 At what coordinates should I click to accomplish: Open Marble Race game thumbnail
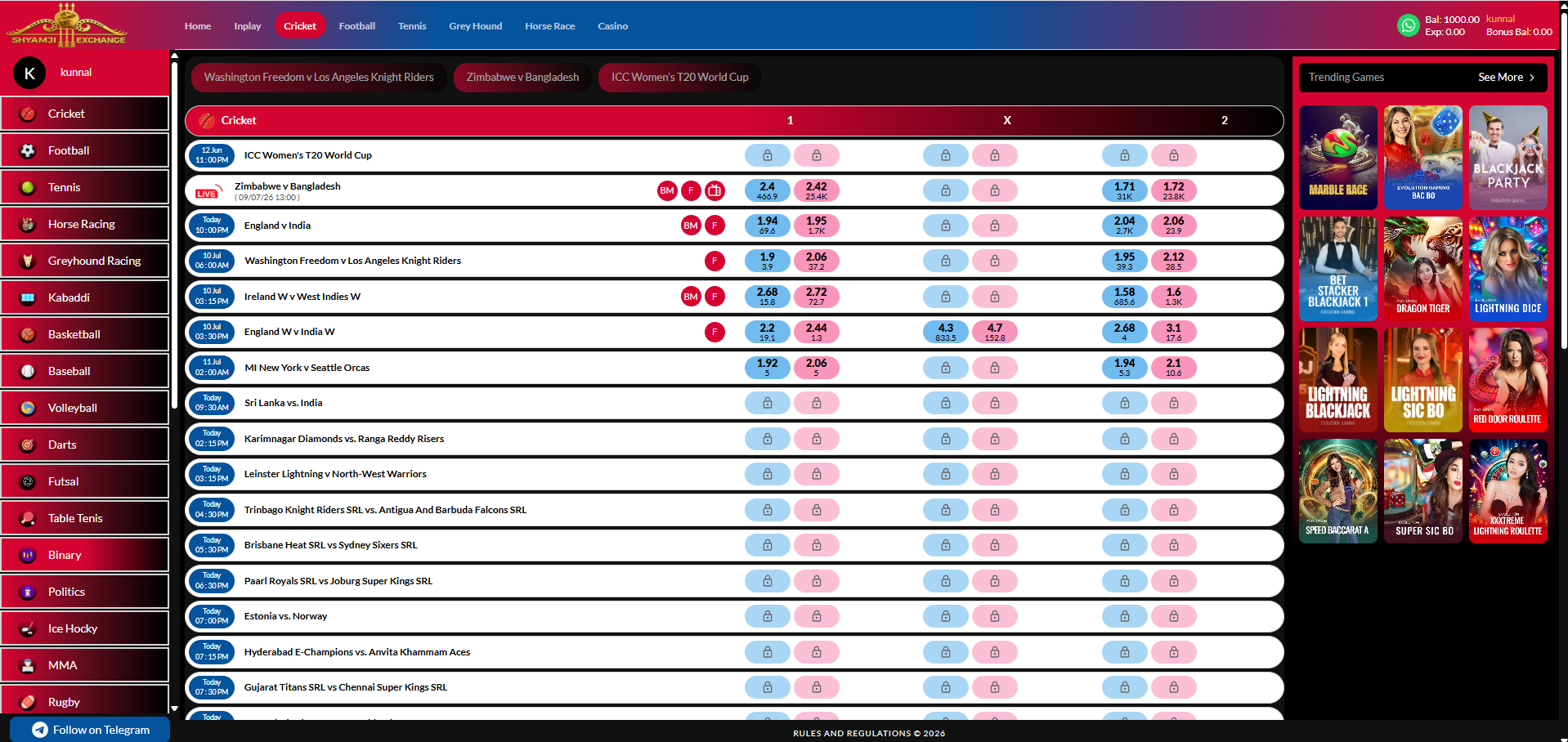click(x=1338, y=158)
